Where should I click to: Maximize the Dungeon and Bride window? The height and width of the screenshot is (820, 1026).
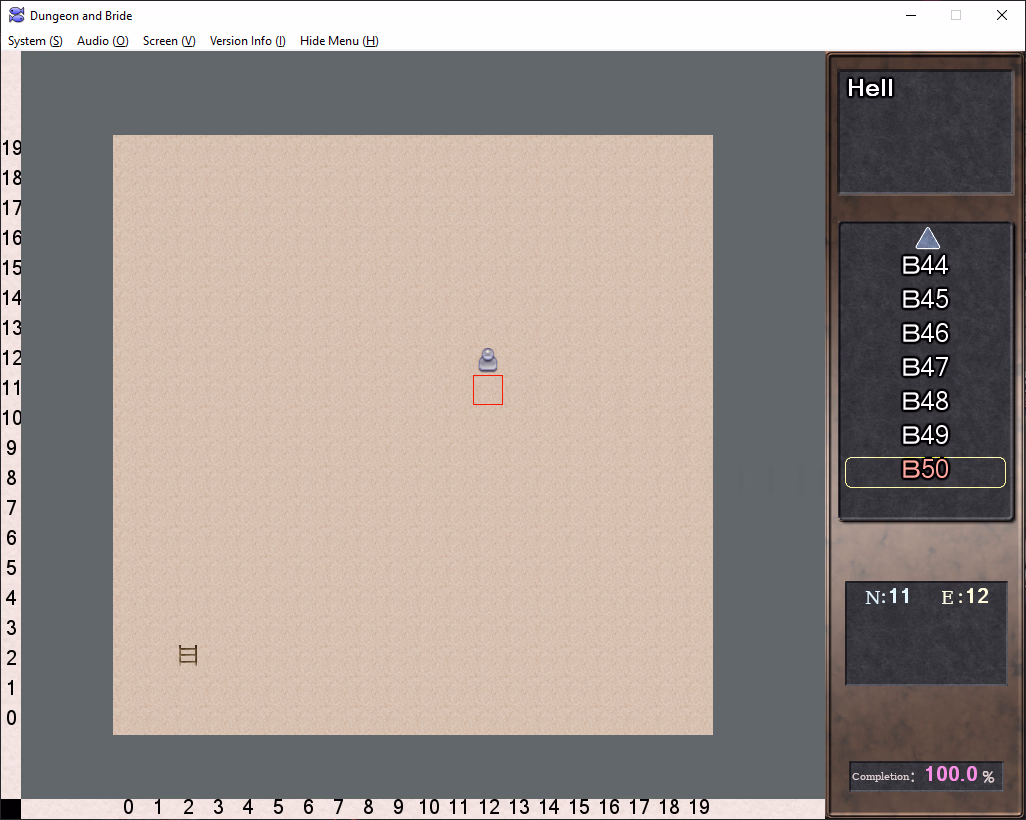[956, 15]
